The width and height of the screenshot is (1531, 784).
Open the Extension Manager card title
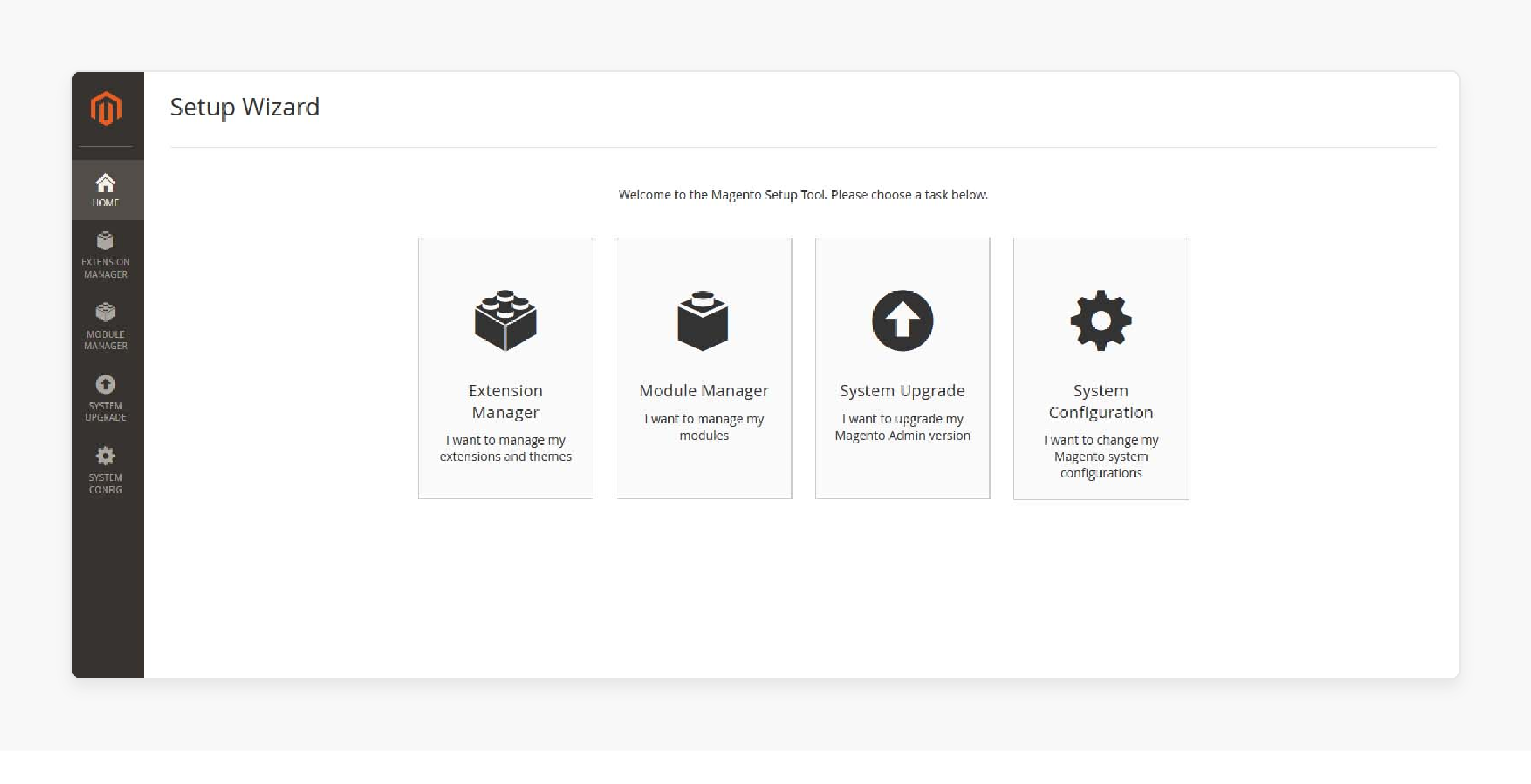506,402
